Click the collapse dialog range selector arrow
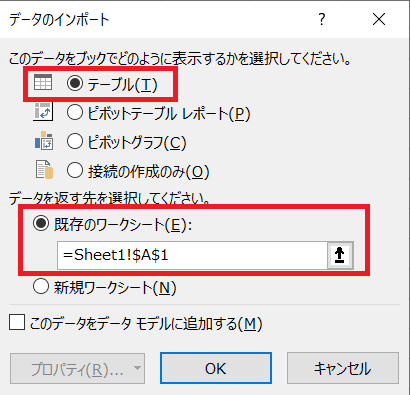The image size is (410, 395). [x=340, y=255]
